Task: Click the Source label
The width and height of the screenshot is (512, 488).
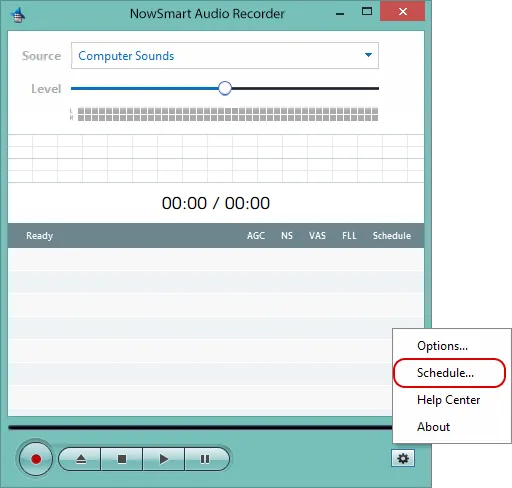Action: (42, 56)
